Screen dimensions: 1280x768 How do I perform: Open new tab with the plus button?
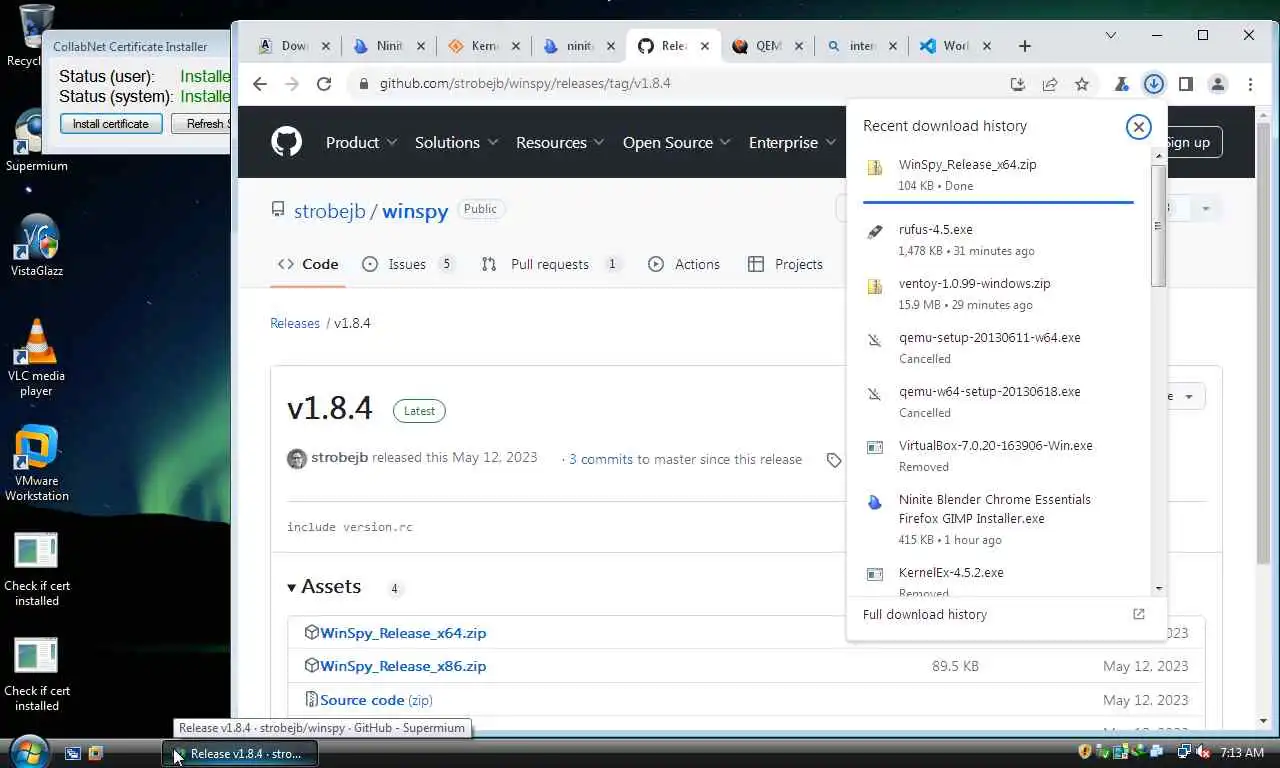(x=1024, y=46)
